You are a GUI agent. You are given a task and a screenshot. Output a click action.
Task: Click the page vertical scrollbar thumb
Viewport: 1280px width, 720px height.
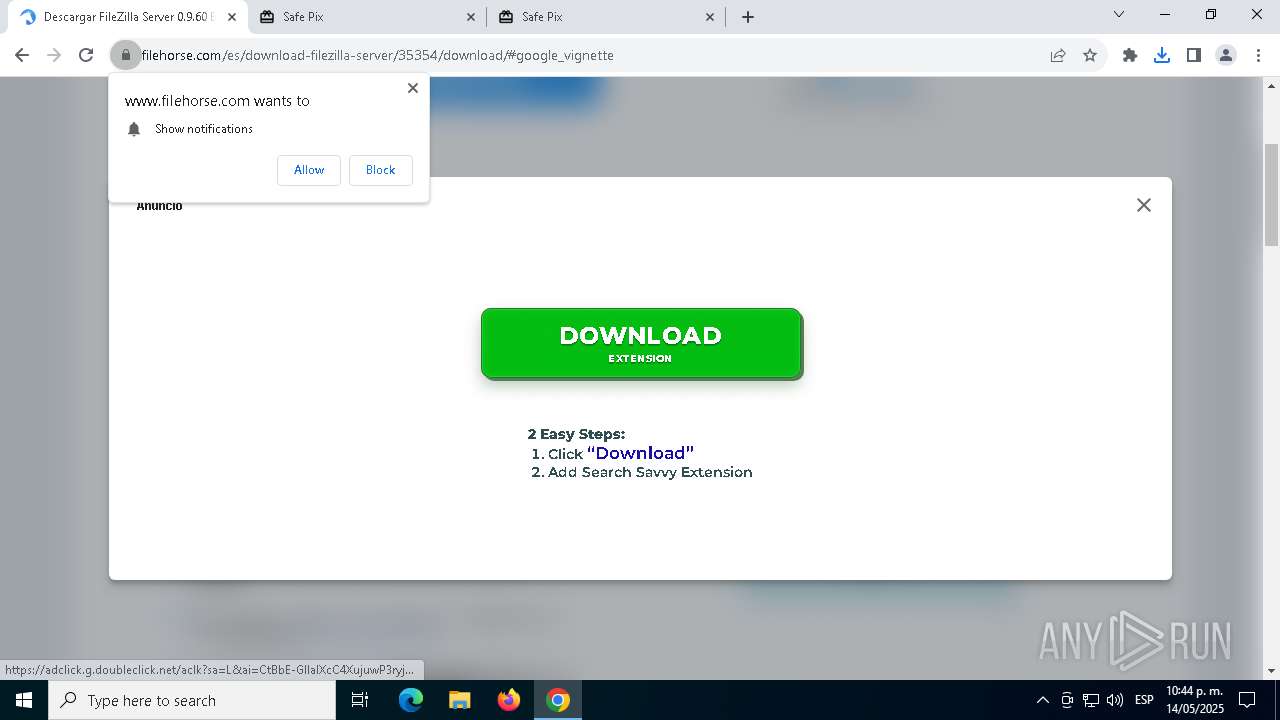click(x=1272, y=195)
